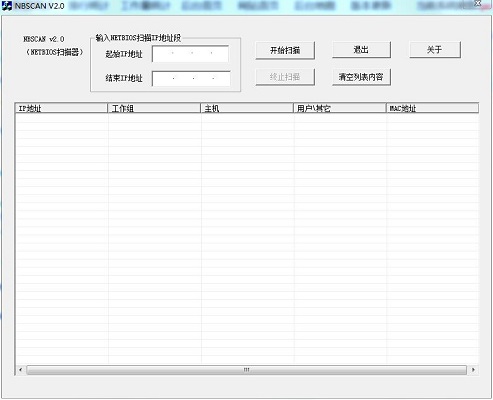Click the 主机 column header
The image size is (493, 400).
click(x=247, y=108)
